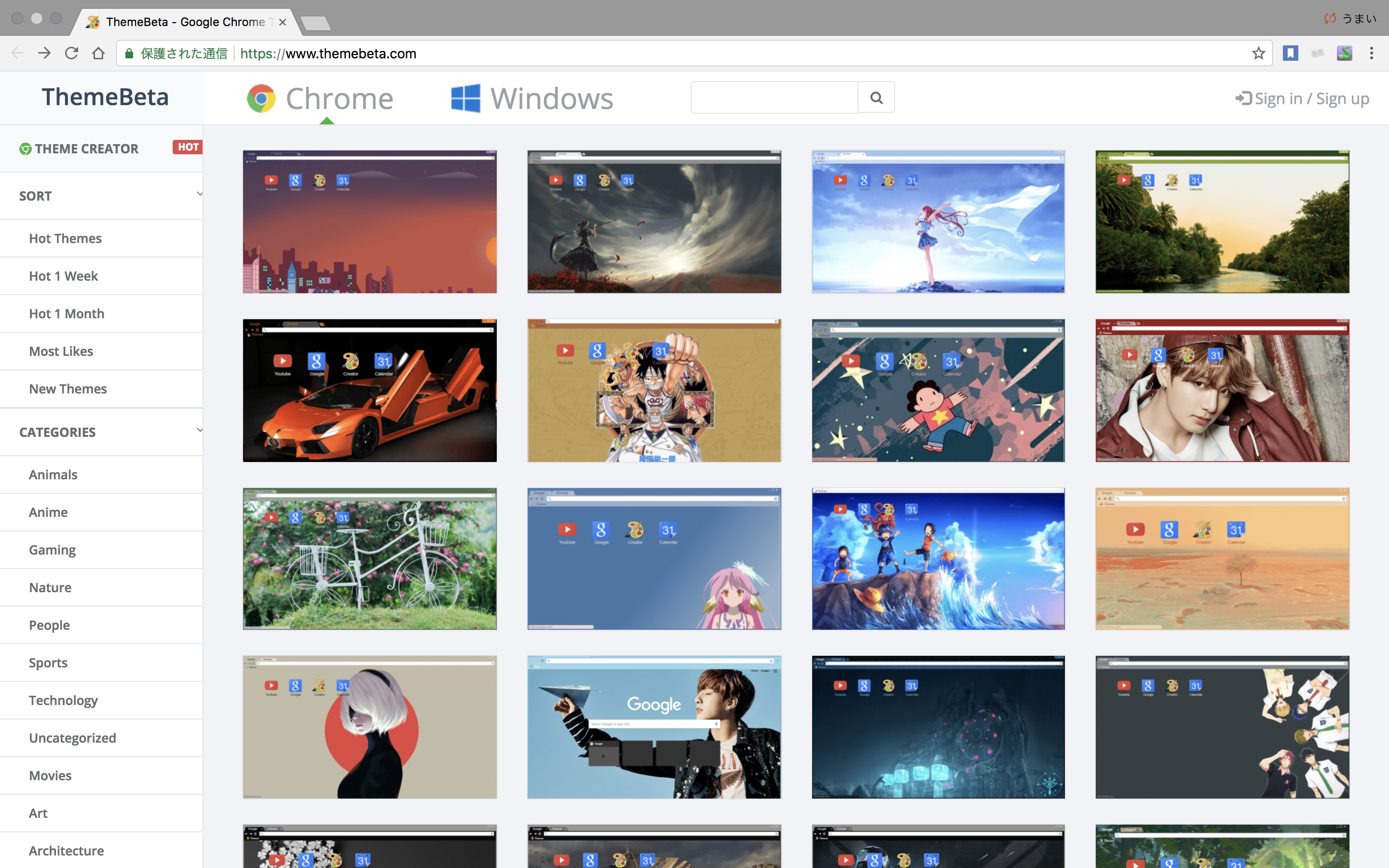Image resolution: width=1389 pixels, height=868 pixels.
Task: Submit search with magnifier button
Action: tap(876, 97)
